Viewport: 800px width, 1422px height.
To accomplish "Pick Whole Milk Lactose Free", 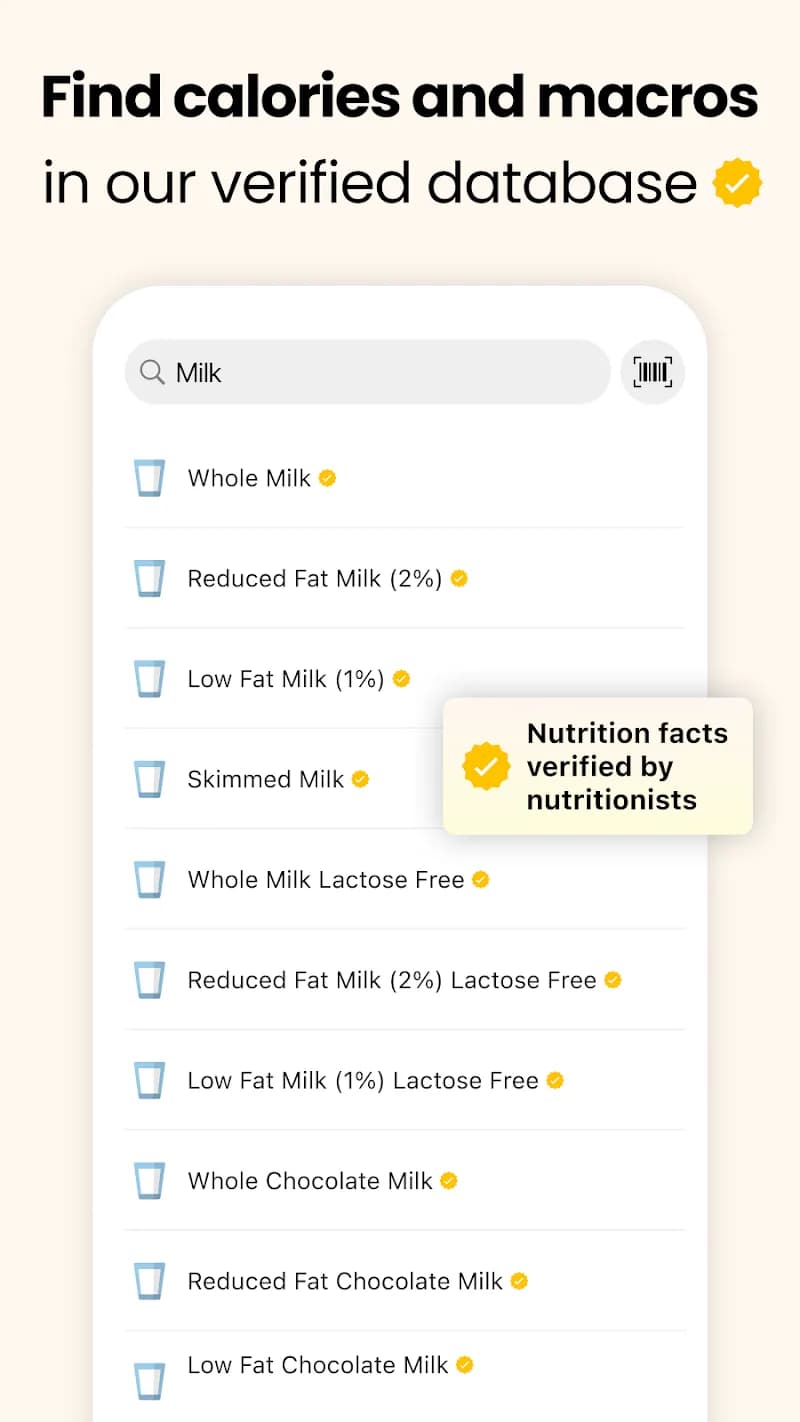I will point(326,880).
